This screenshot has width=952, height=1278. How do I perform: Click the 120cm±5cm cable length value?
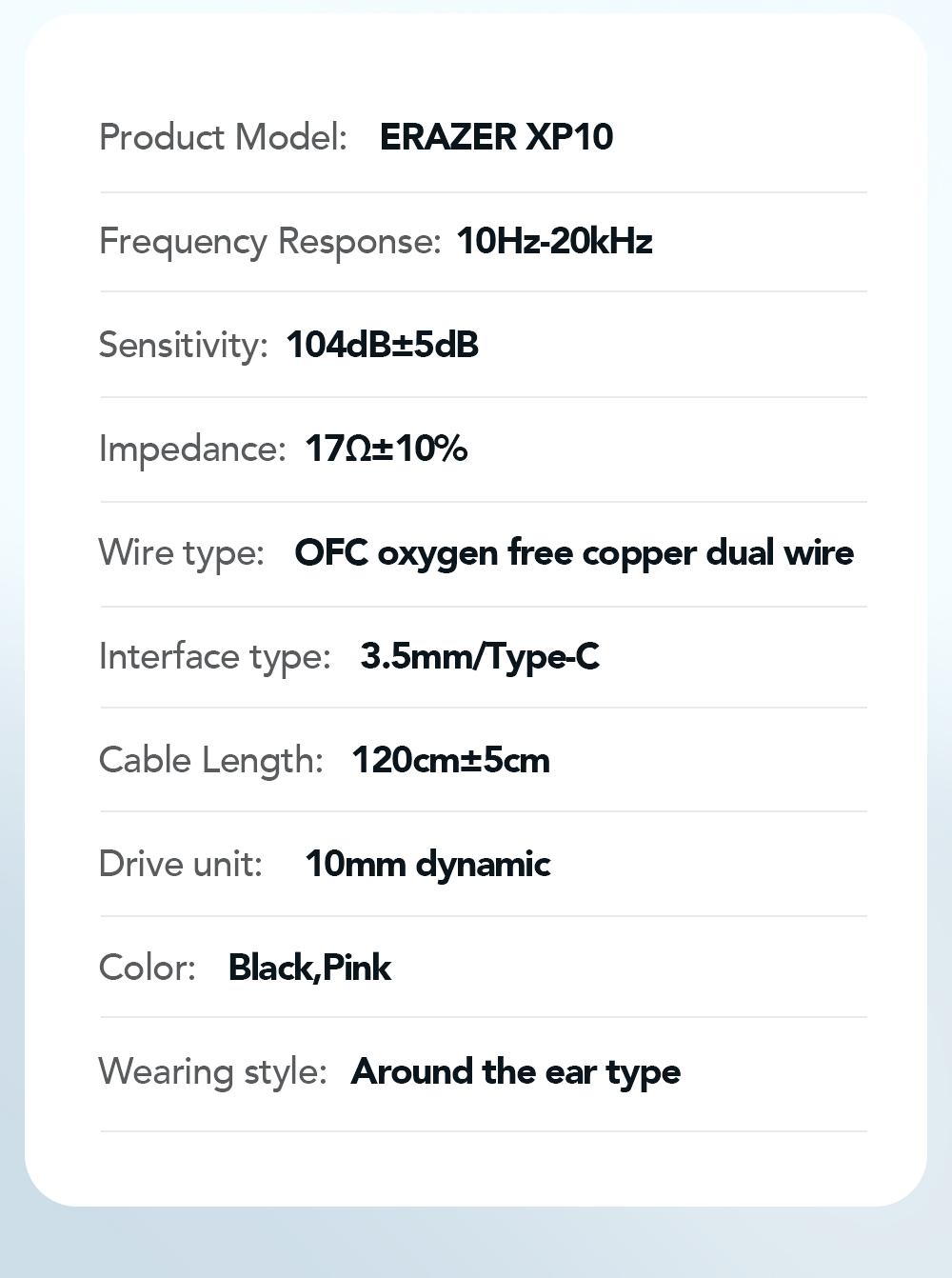click(x=450, y=760)
